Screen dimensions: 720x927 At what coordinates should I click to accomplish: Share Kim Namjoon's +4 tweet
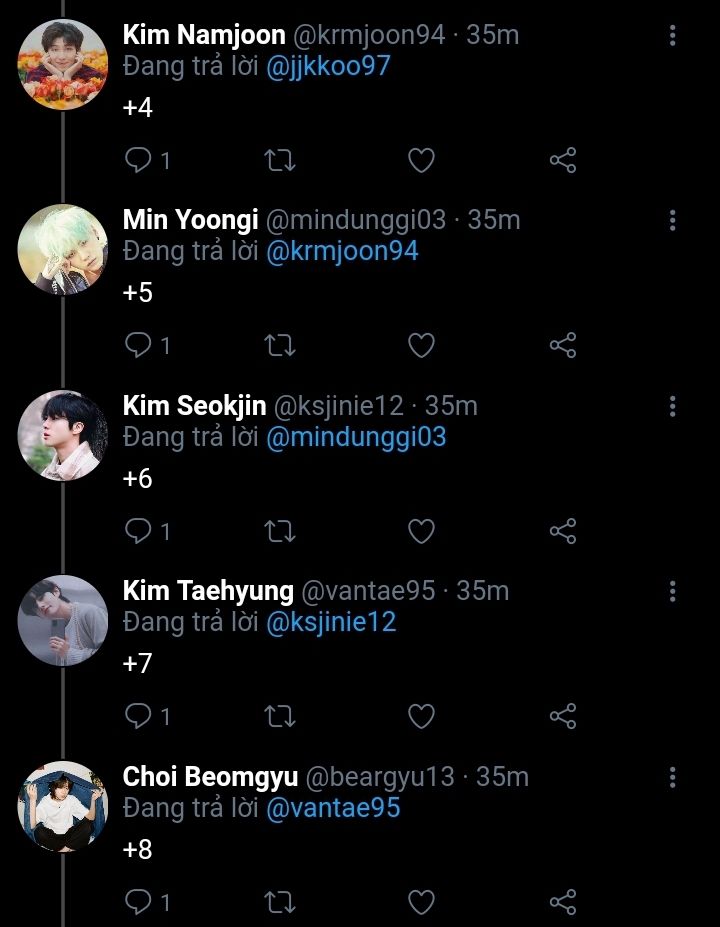tap(563, 160)
